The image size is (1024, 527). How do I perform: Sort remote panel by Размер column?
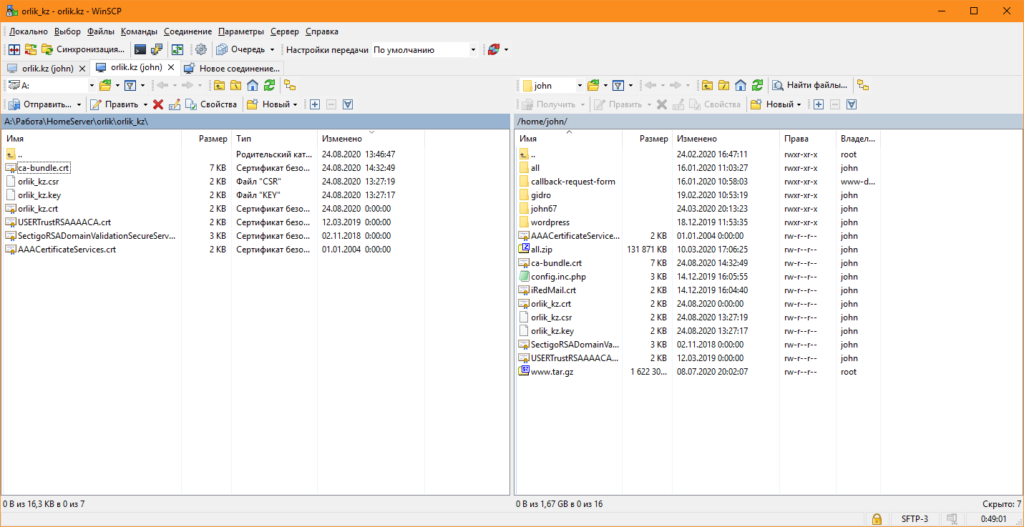tap(647, 139)
